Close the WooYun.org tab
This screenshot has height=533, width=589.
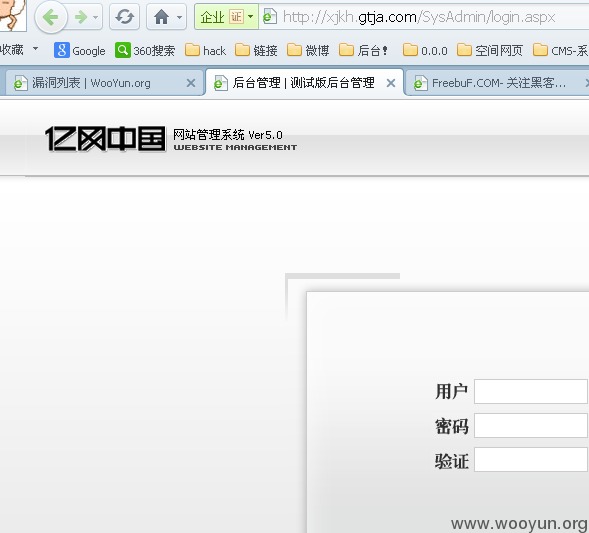click(191, 83)
